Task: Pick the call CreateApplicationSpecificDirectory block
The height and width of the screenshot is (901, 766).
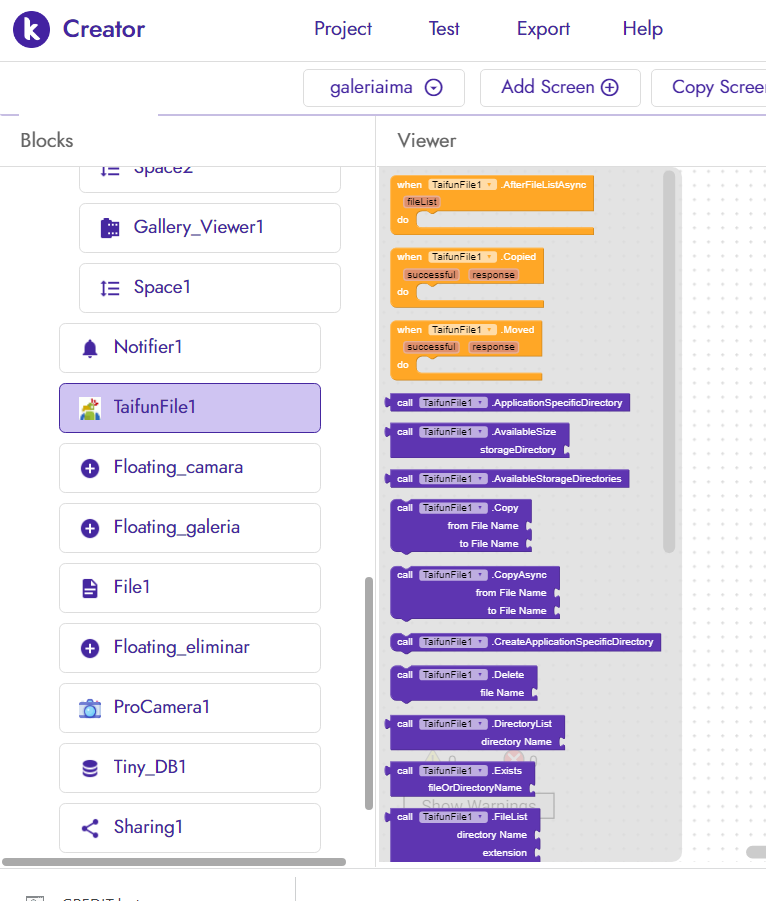Action: [x=525, y=642]
